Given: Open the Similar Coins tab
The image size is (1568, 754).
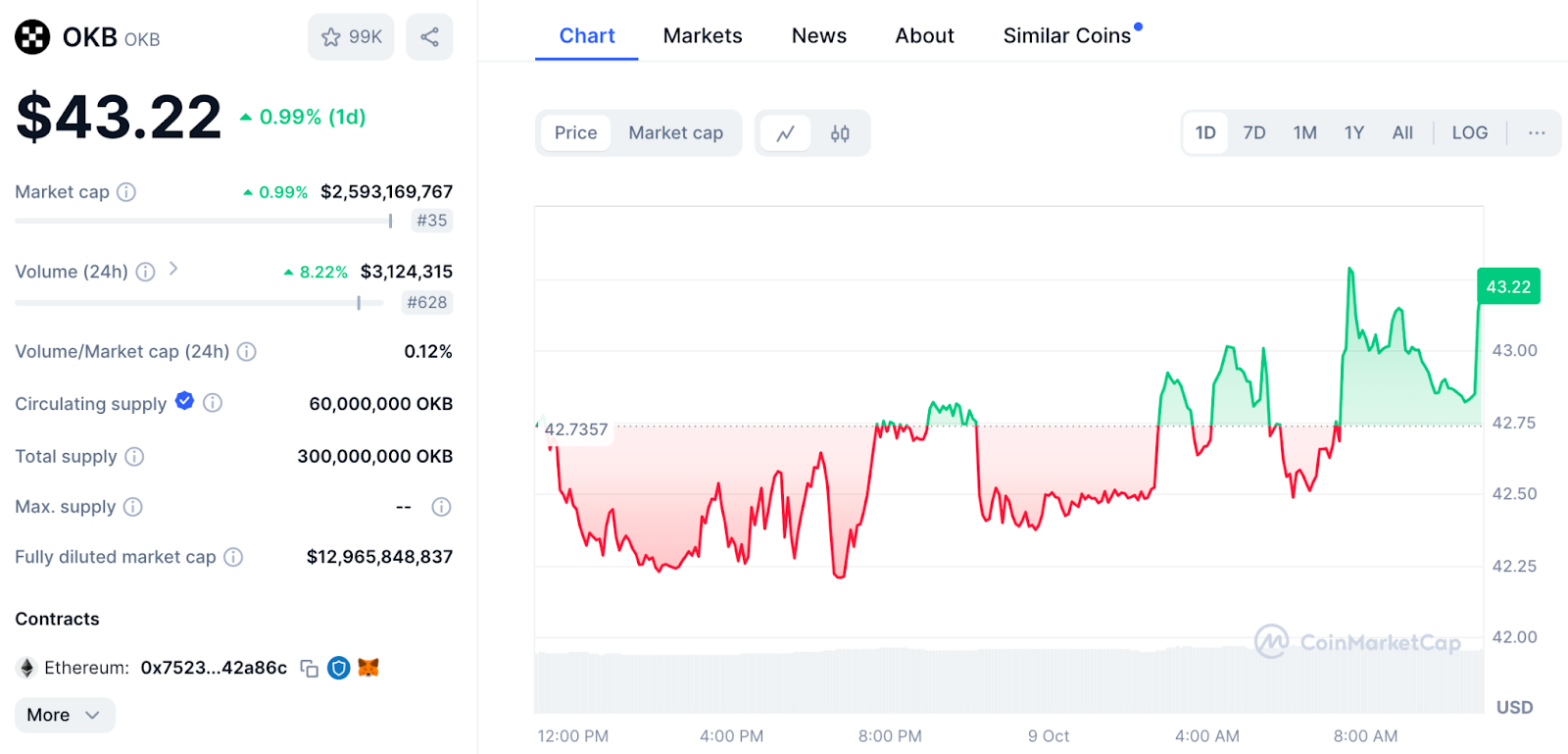Looking at the screenshot, I should point(1067,36).
